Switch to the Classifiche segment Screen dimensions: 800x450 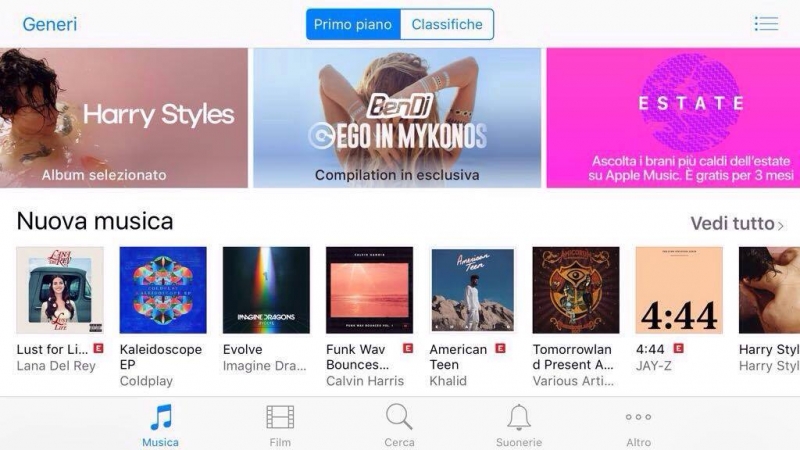point(447,24)
